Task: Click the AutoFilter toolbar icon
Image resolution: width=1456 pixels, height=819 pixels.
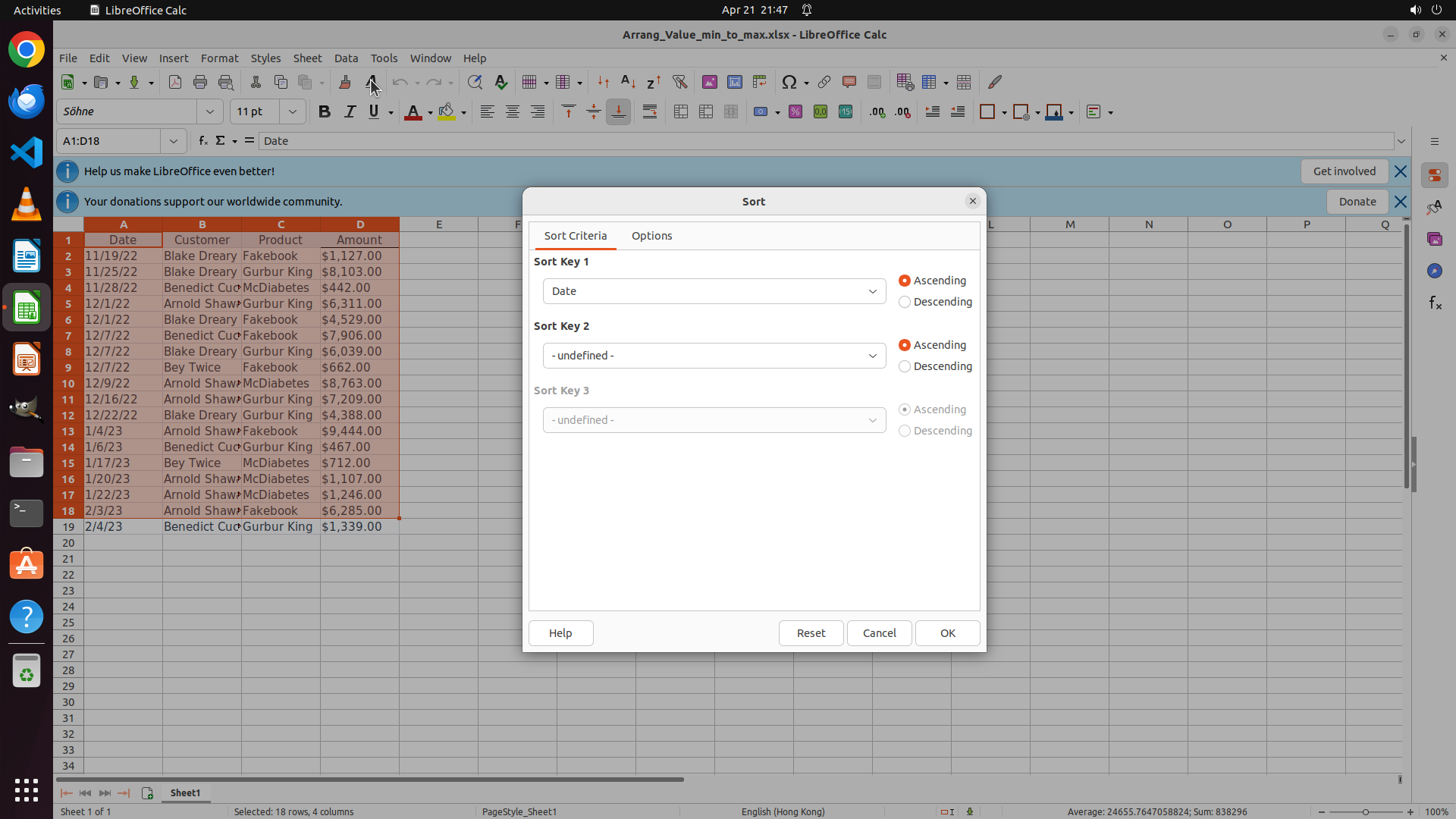Action: (679, 82)
